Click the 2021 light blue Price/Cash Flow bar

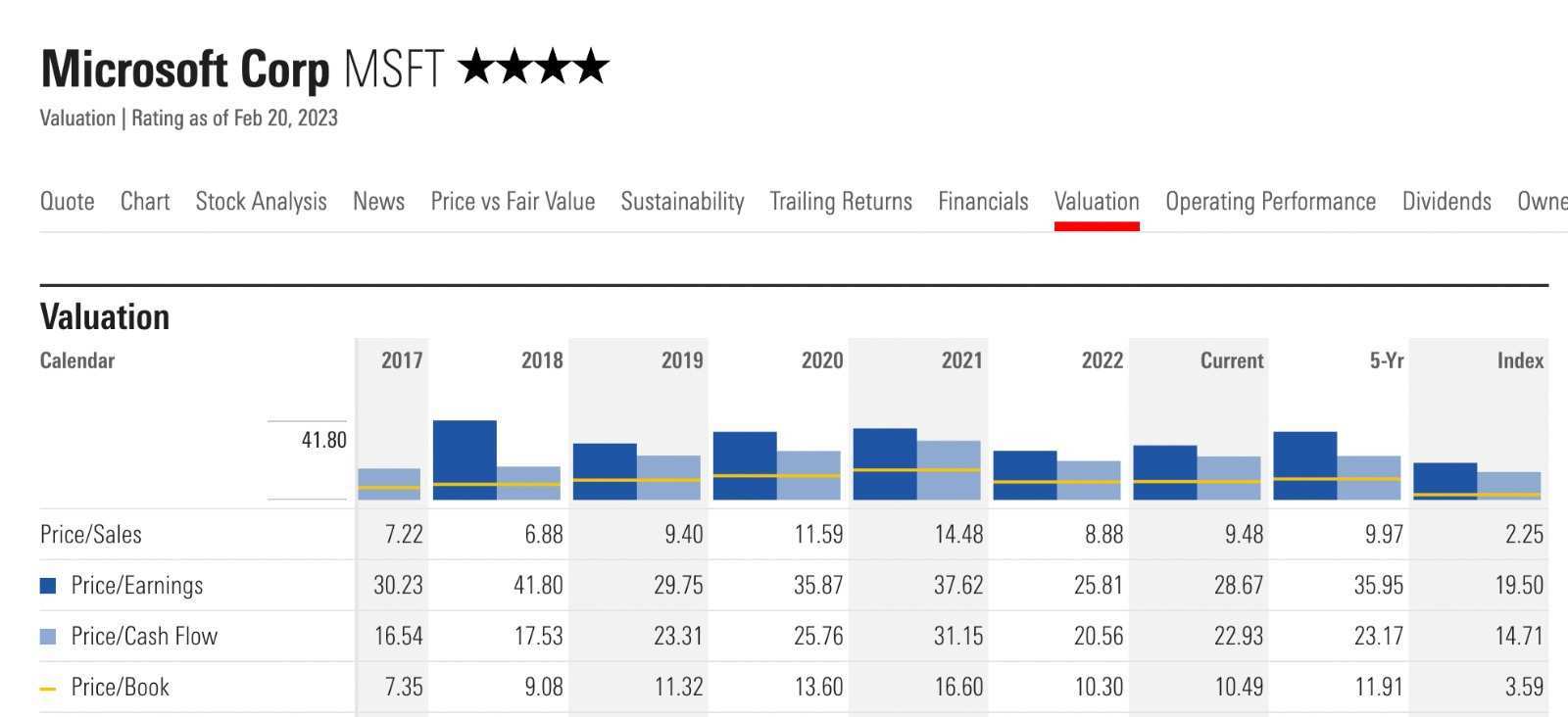949,470
